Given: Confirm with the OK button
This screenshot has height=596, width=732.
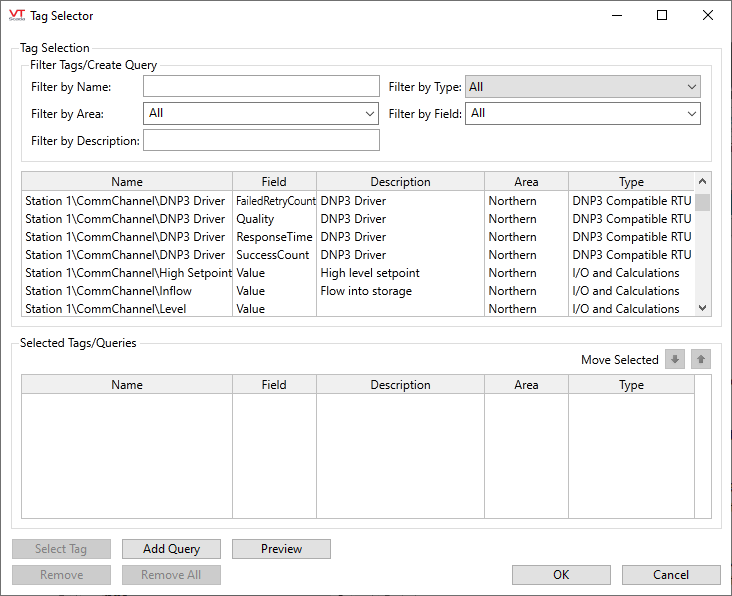Looking at the screenshot, I should tap(561, 575).
